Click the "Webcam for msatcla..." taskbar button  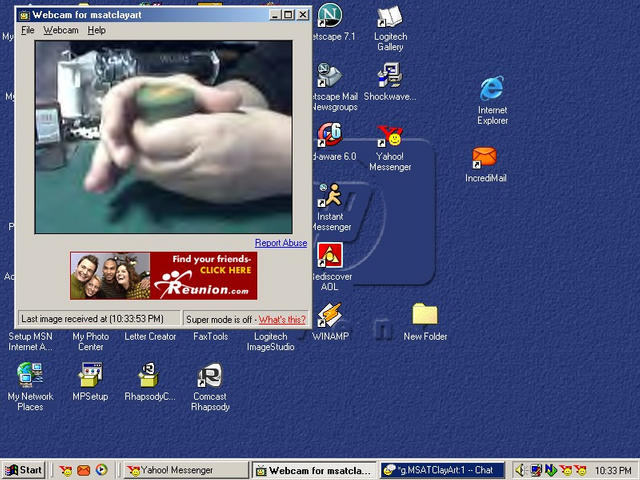314,470
